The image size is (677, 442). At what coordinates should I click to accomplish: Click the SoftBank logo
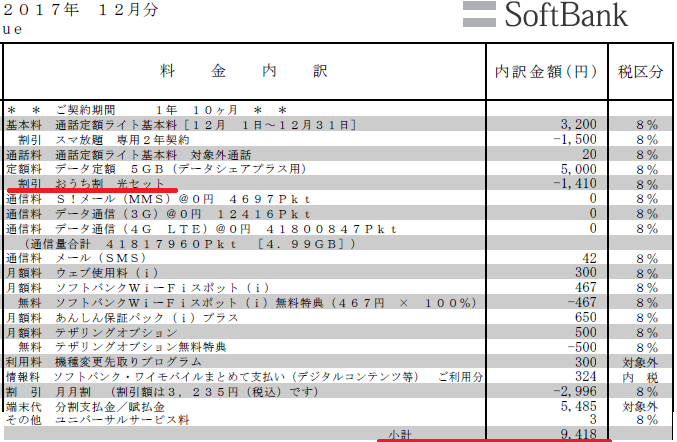tap(545, 15)
